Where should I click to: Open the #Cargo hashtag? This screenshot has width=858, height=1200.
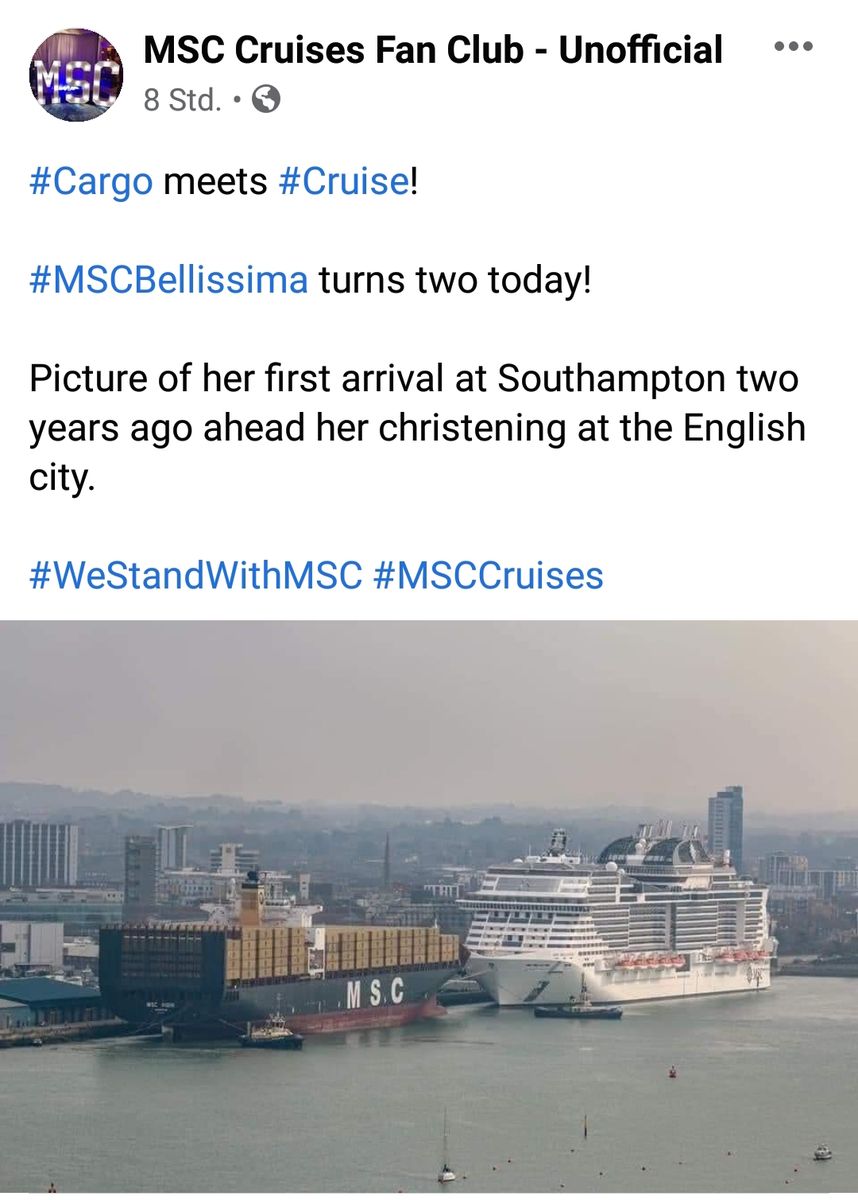91,182
